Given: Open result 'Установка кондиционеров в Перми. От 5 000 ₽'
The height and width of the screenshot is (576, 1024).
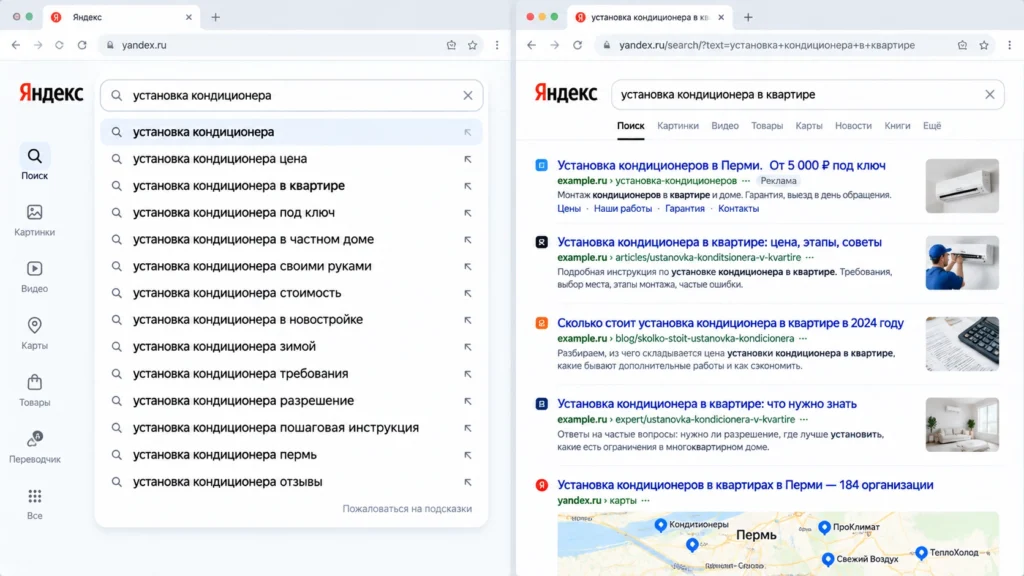Looking at the screenshot, I should point(721,165).
